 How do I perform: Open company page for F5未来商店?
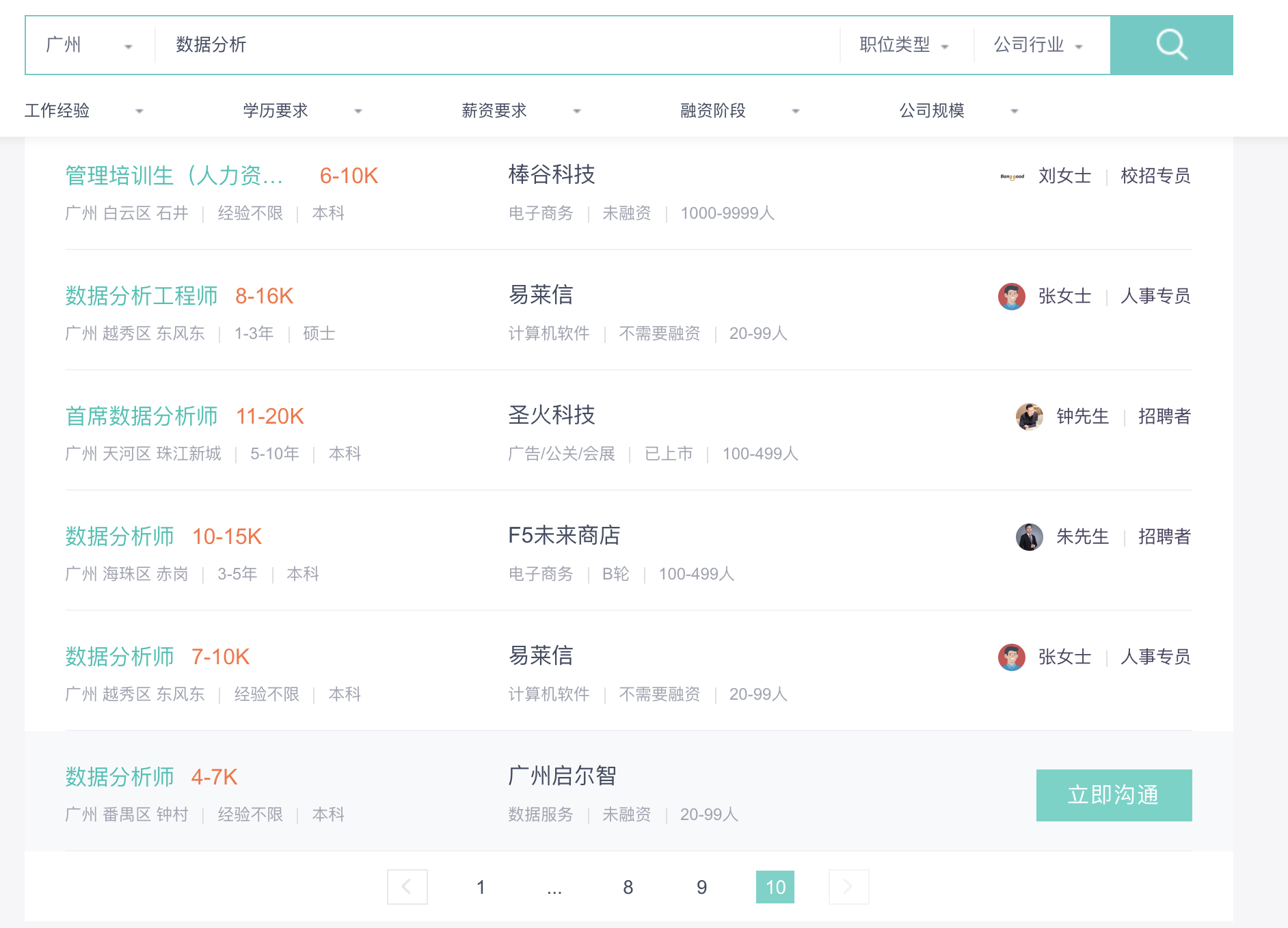pyautogui.click(x=564, y=536)
